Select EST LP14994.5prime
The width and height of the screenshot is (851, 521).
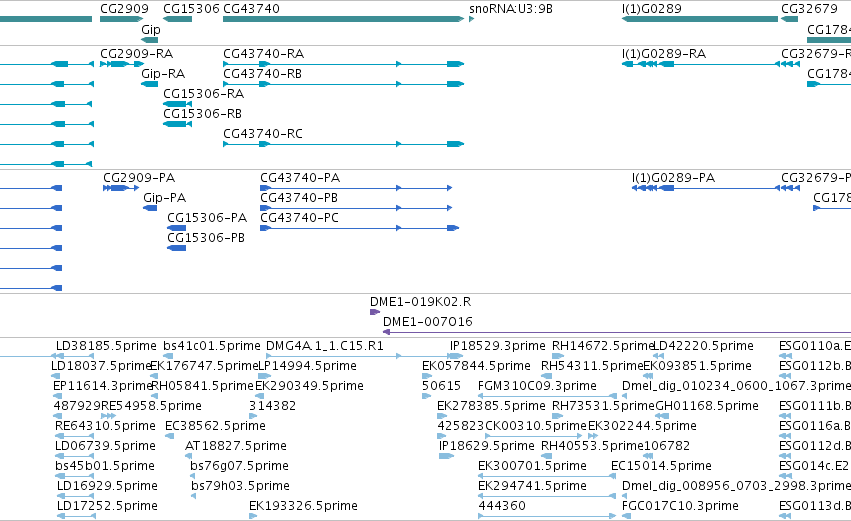[307, 366]
